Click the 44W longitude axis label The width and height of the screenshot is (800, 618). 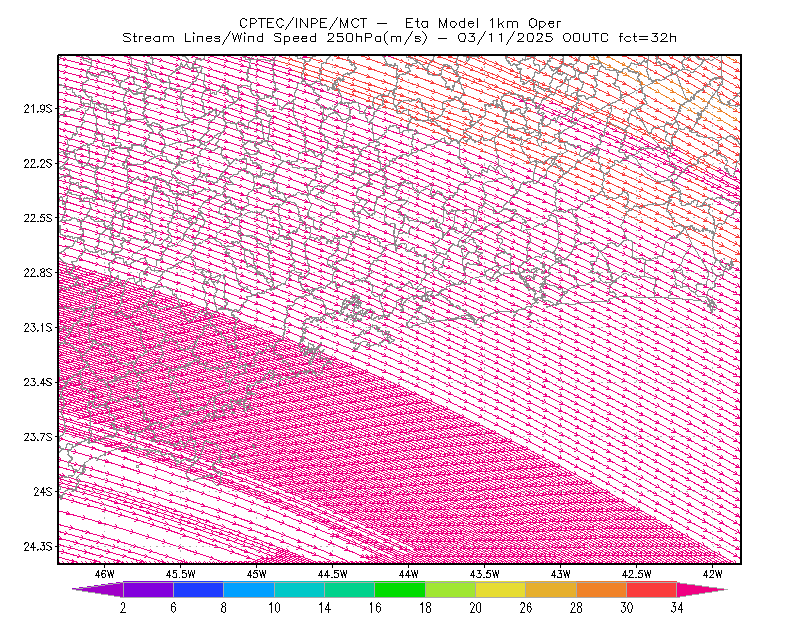(409, 574)
